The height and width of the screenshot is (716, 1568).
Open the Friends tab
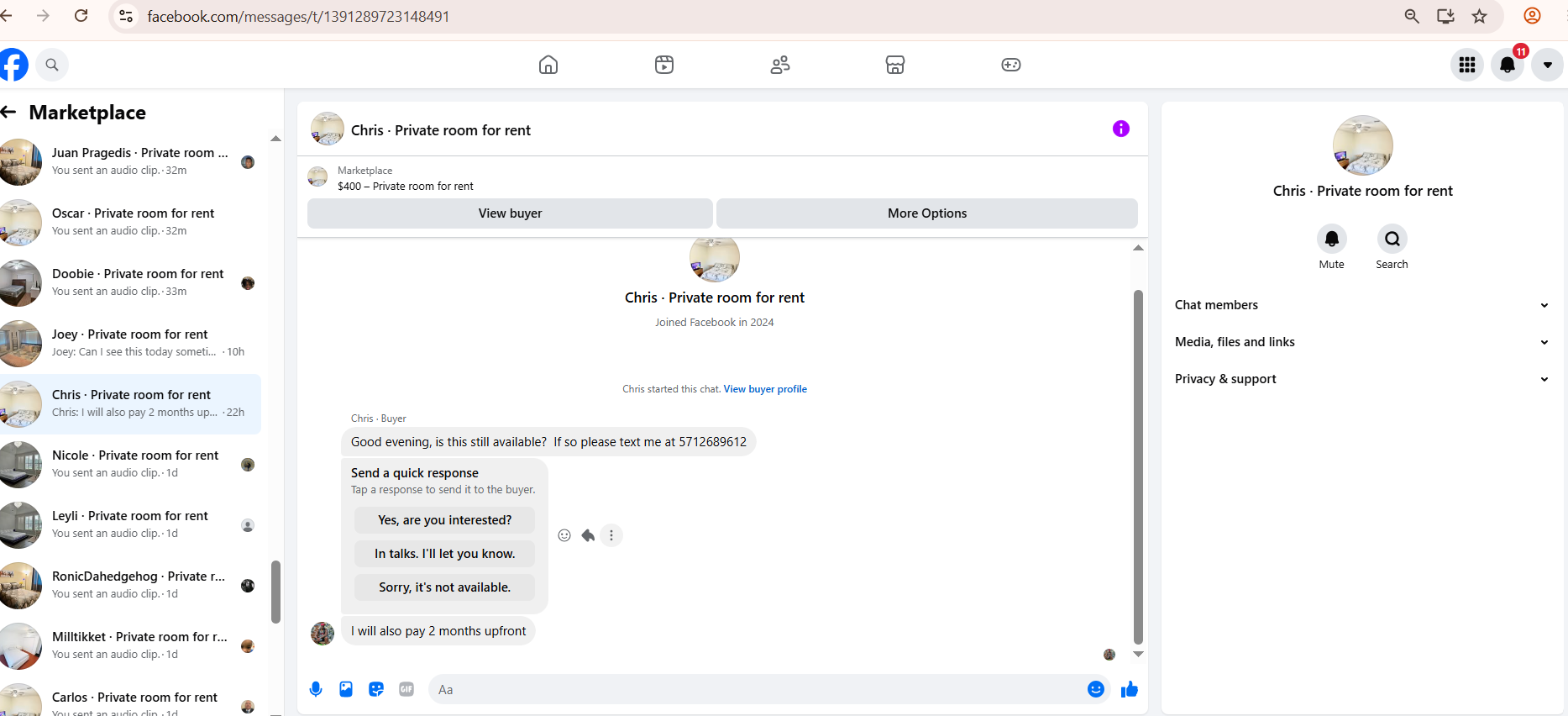tap(780, 65)
